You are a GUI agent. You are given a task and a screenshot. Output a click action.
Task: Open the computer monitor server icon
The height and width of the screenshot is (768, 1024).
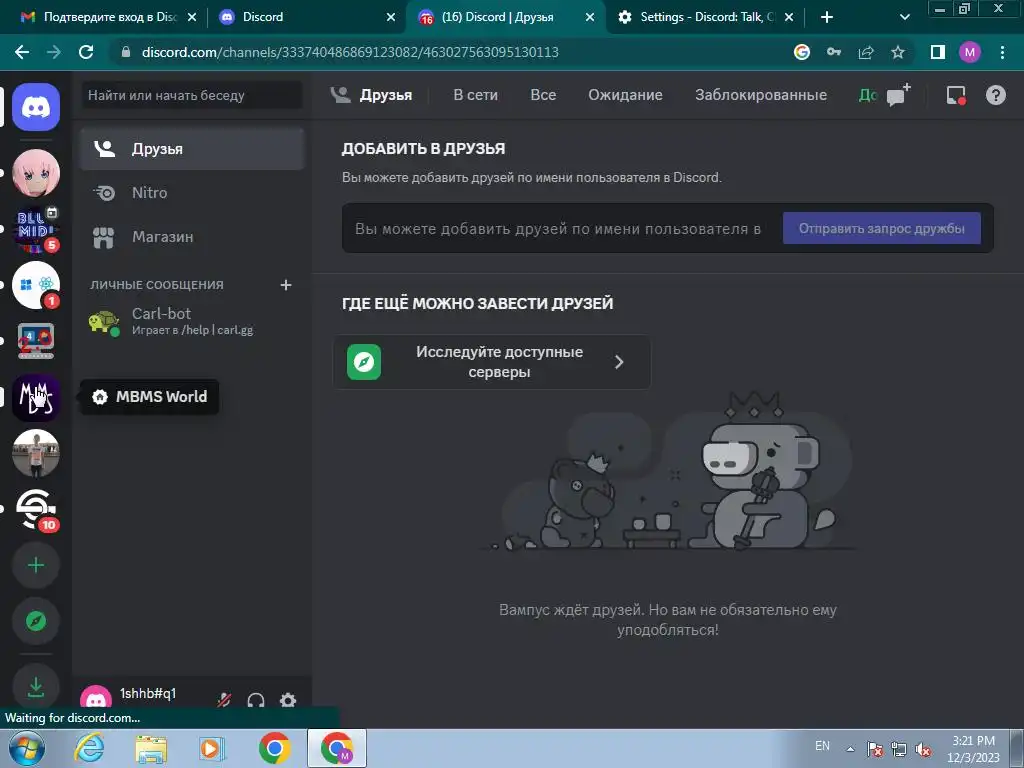coord(36,342)
